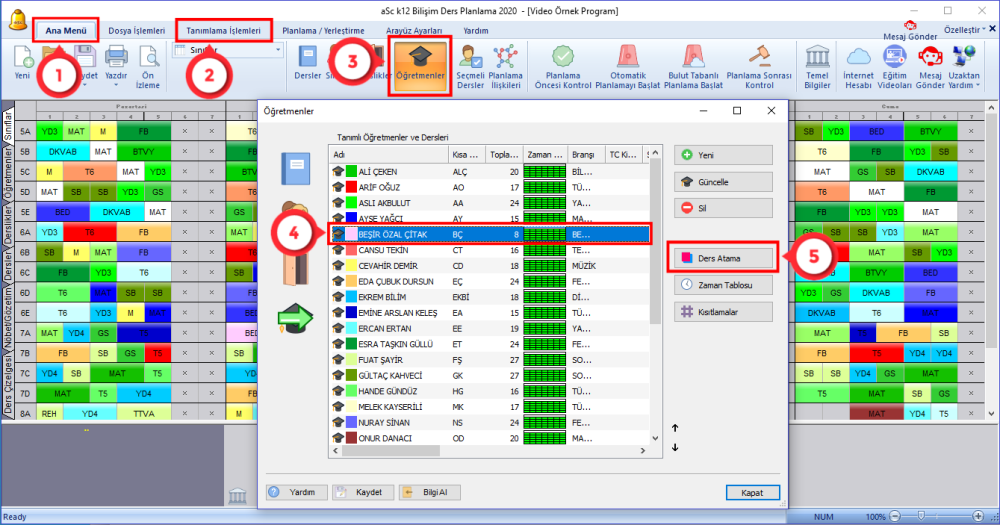Image resolution: width=1000 pixels, height=525 pixels.
Task: Click the teacher list horizontal scrollbar
Action: [x=390, y=450]
